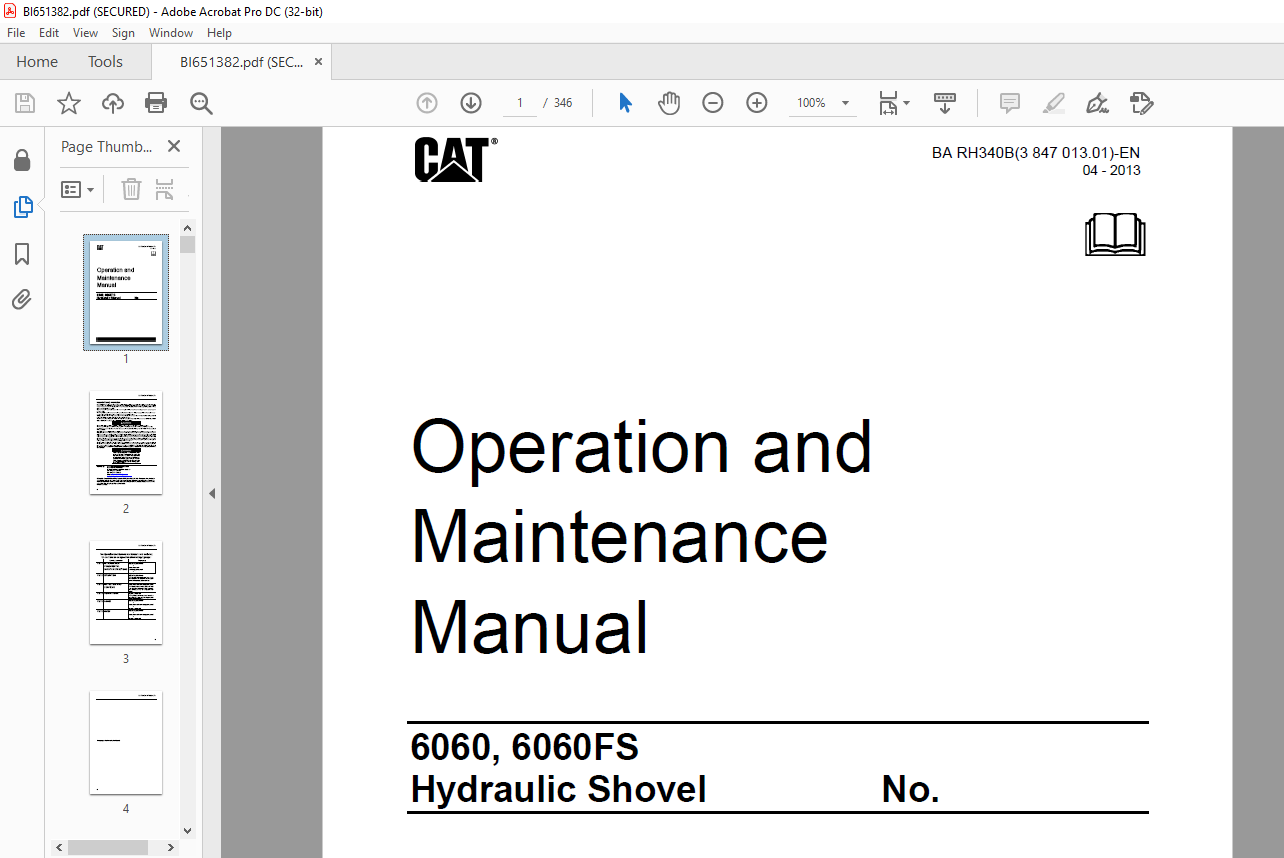Open the View menu

[86, 33]
